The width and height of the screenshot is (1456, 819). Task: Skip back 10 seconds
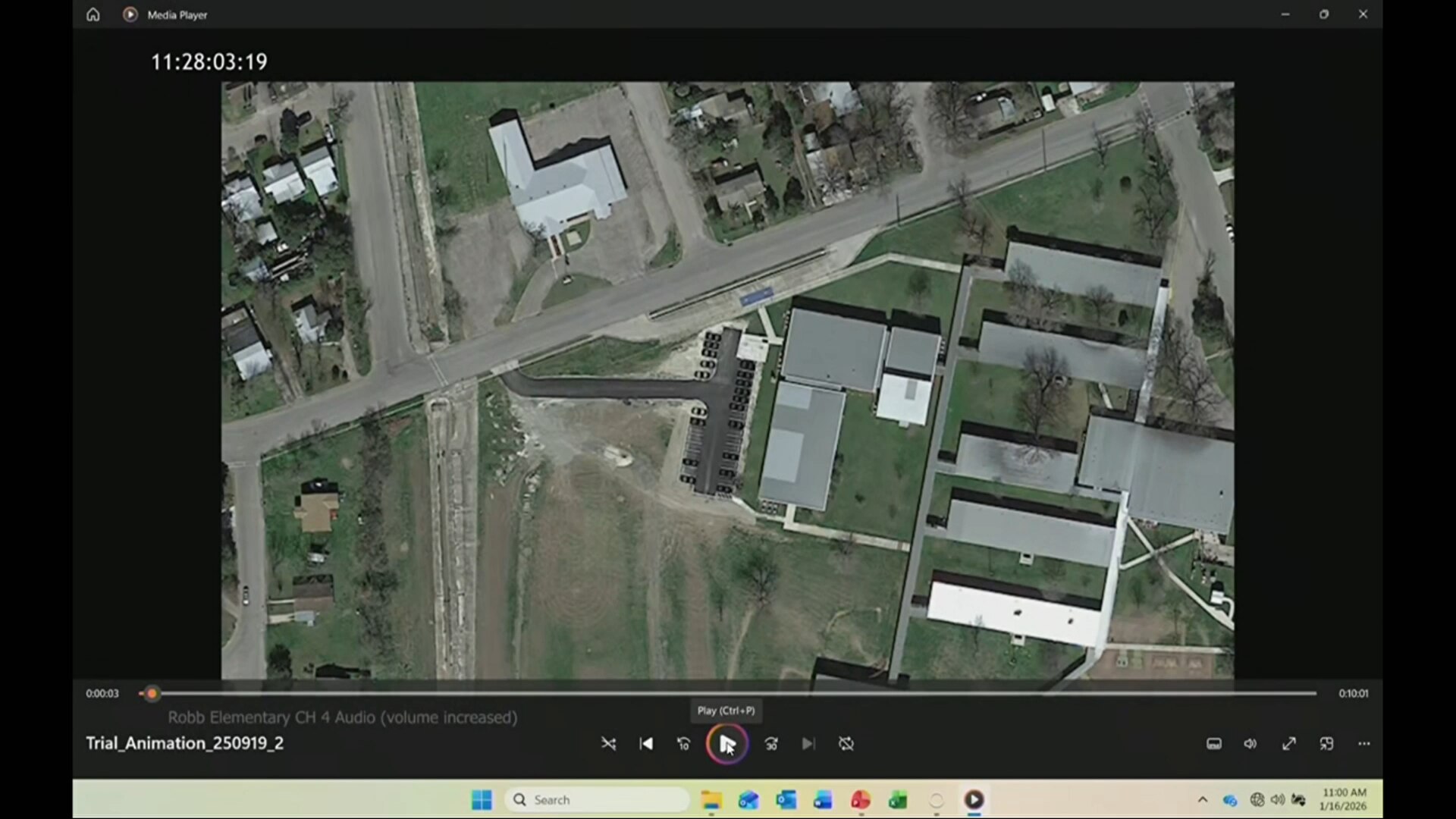tap(683, 744)
